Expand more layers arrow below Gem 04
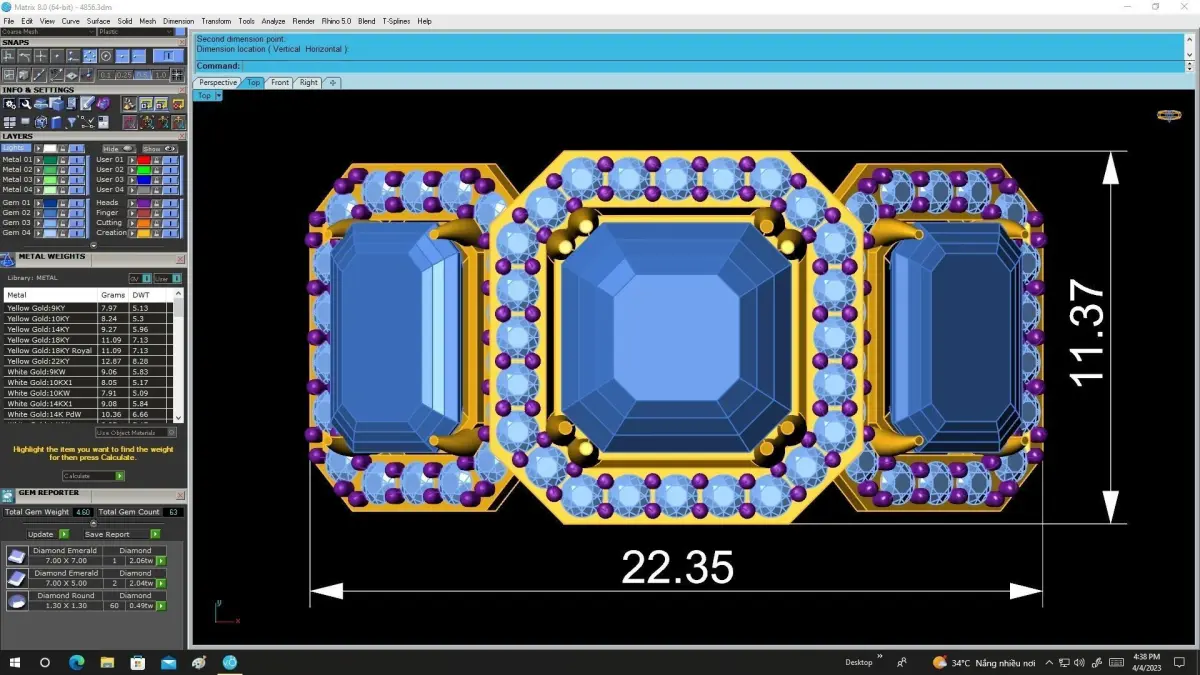1200x675 pixels. tap(93, 245)
